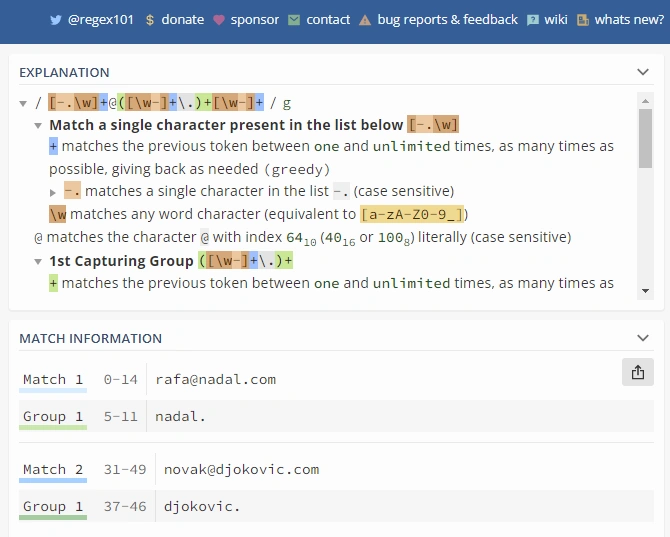670x537 pixels.
Task: Collapse 'Match a single character' node
Action: [38, 126]
